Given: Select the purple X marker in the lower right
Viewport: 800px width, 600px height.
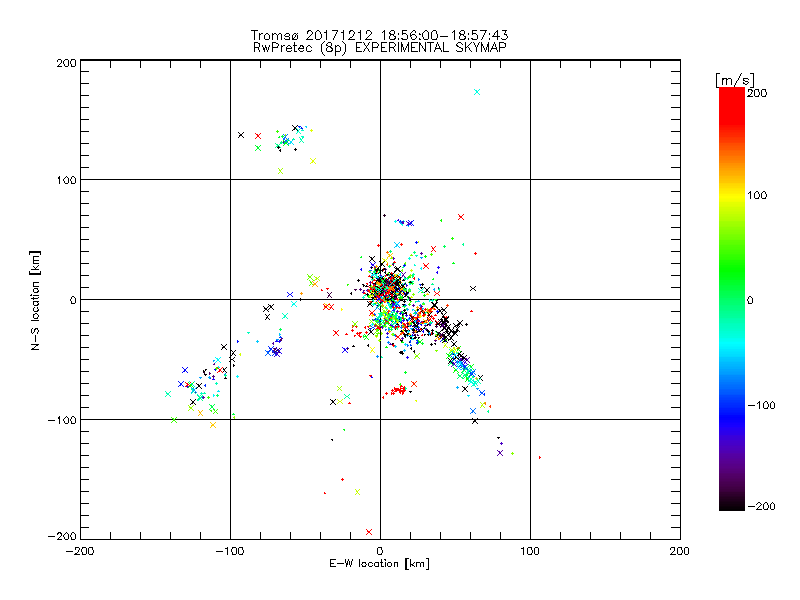Looking at the screenshot, I should click(x=500, y=453).
